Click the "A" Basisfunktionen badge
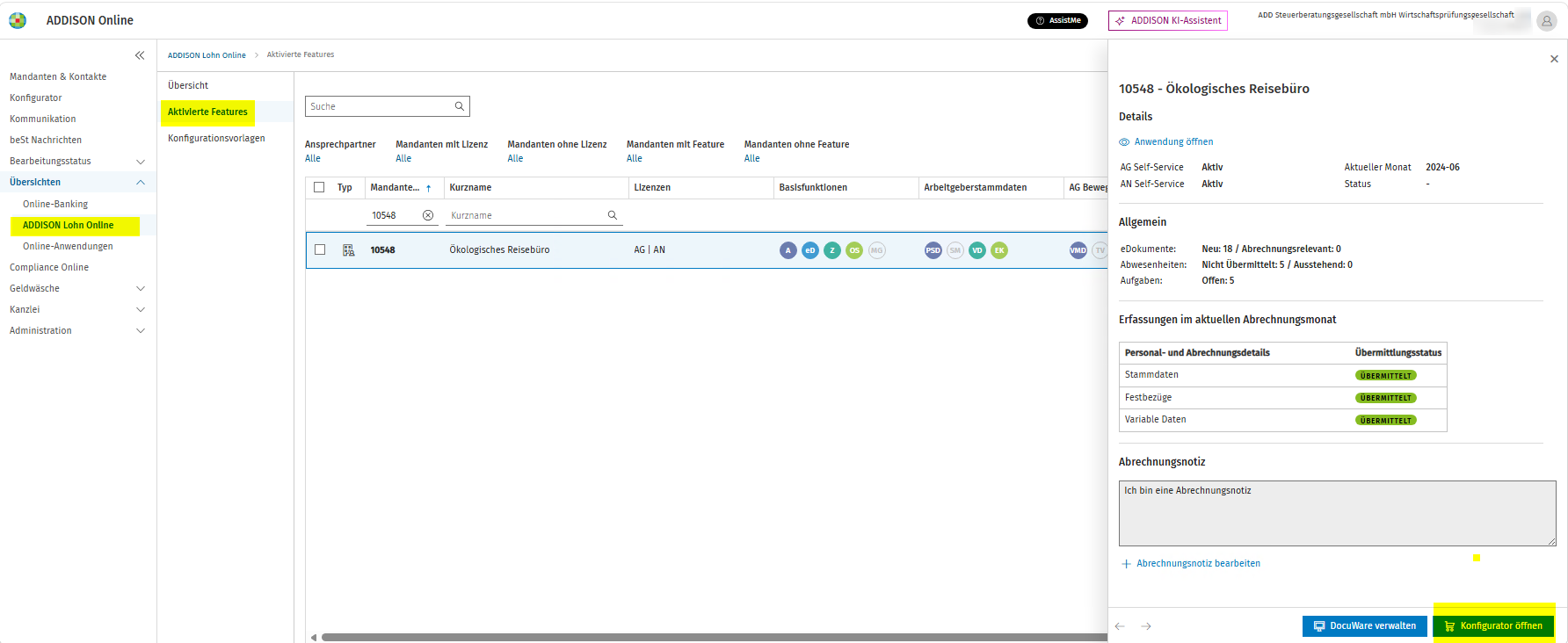 pyautogui.click(x=788, y=250)
